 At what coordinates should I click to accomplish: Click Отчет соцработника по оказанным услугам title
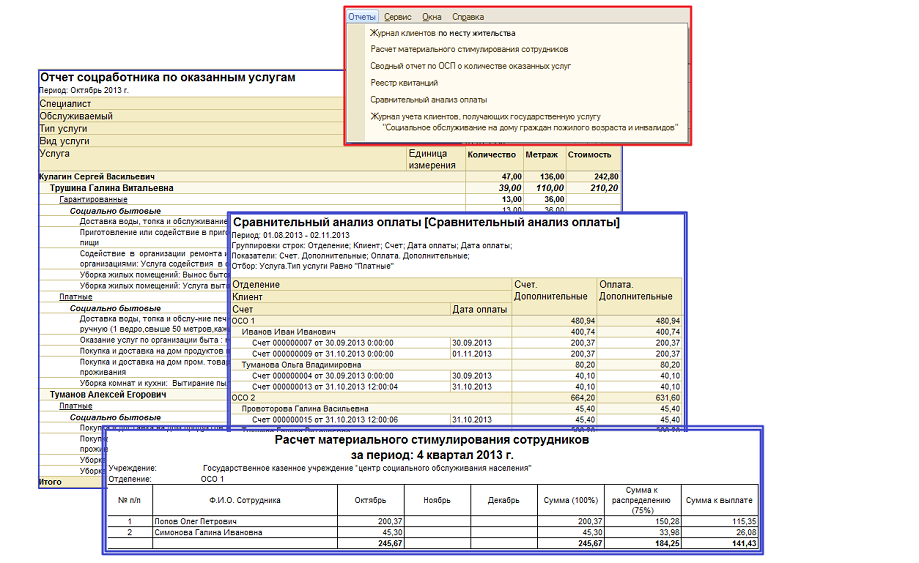168,77
